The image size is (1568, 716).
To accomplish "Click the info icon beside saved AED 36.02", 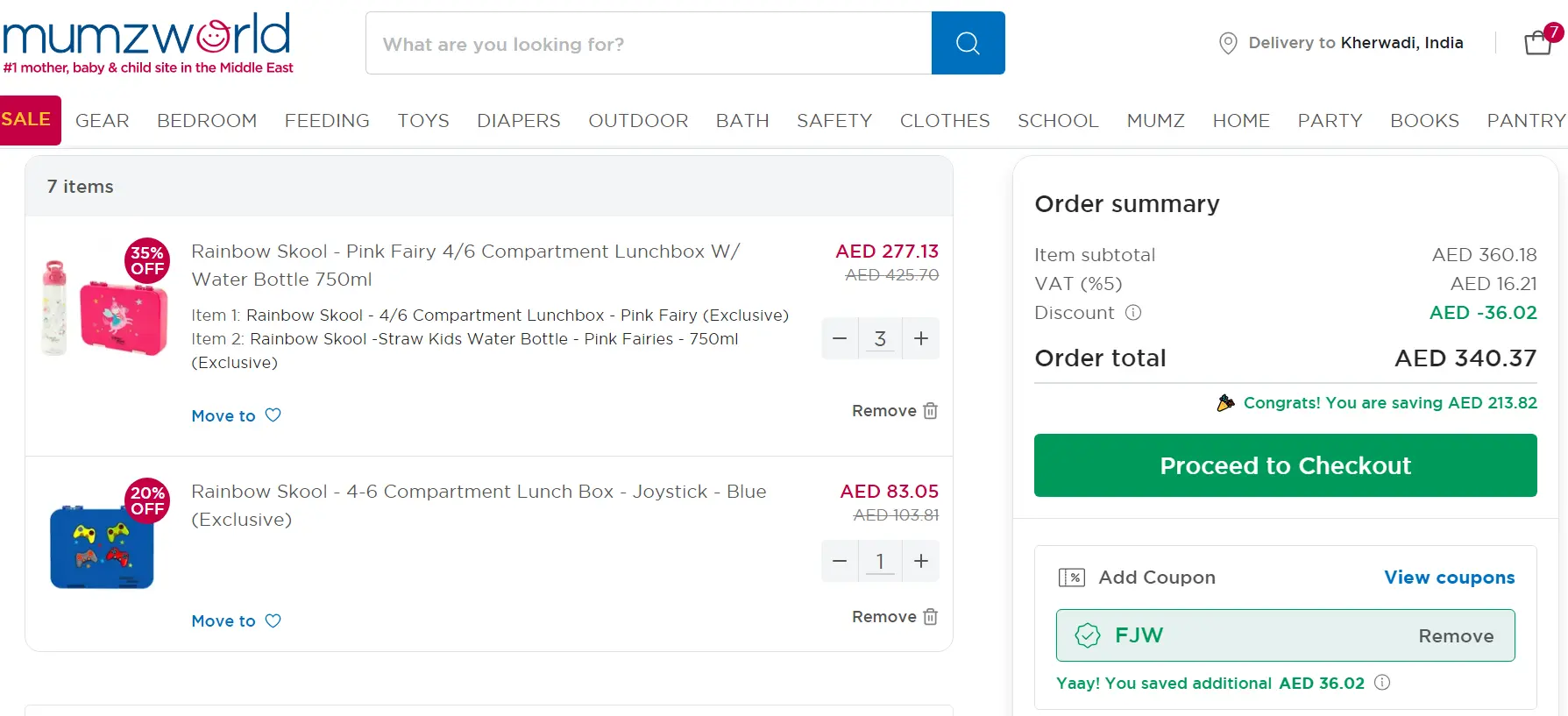I will (x=1382, y=683).
